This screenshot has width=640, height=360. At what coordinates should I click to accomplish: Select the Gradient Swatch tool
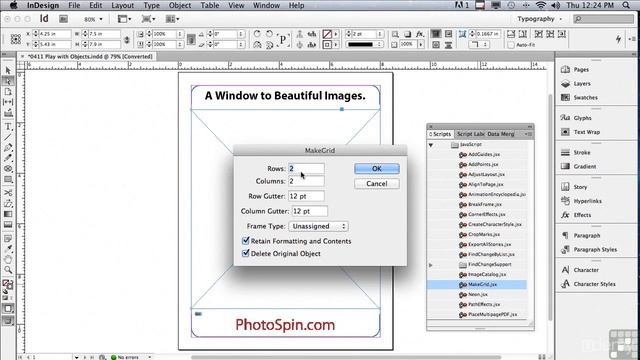[8, 214]
